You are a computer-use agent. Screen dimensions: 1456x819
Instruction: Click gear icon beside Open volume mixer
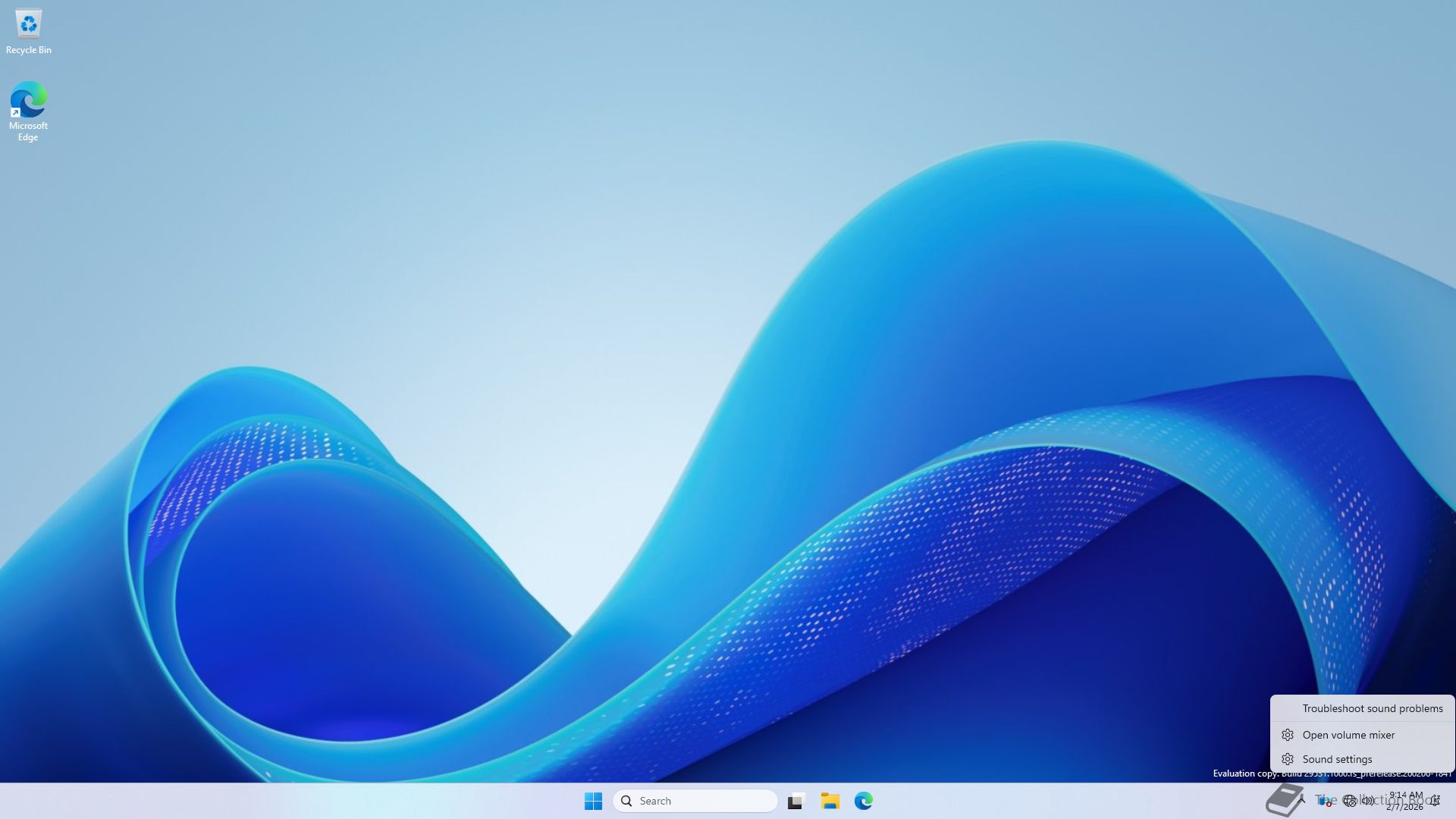1288,735
